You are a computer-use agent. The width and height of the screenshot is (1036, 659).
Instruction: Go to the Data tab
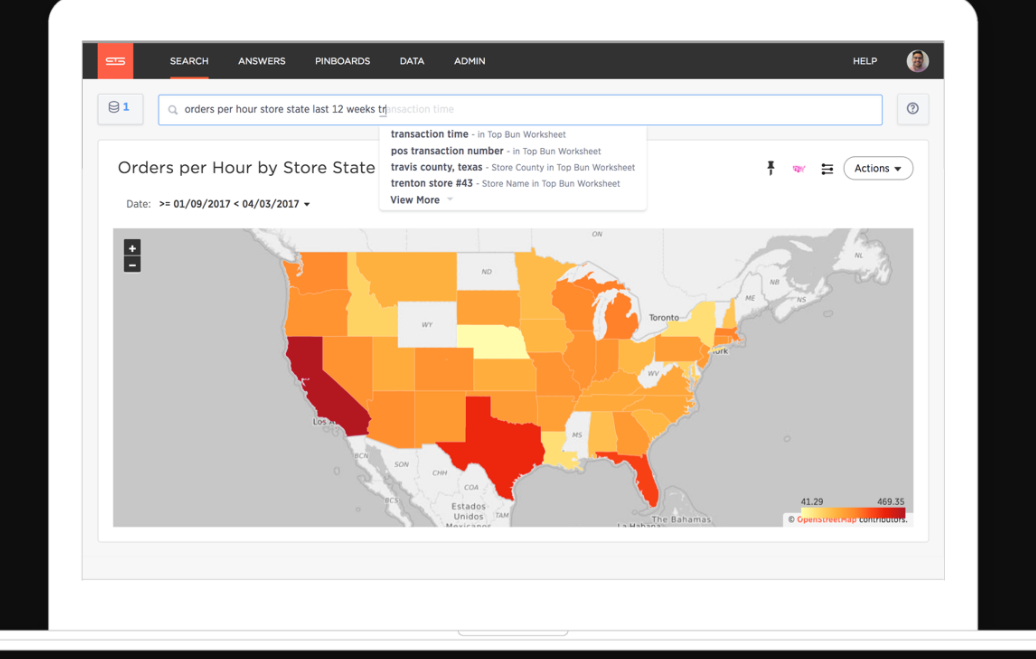[x=412, y=61]
